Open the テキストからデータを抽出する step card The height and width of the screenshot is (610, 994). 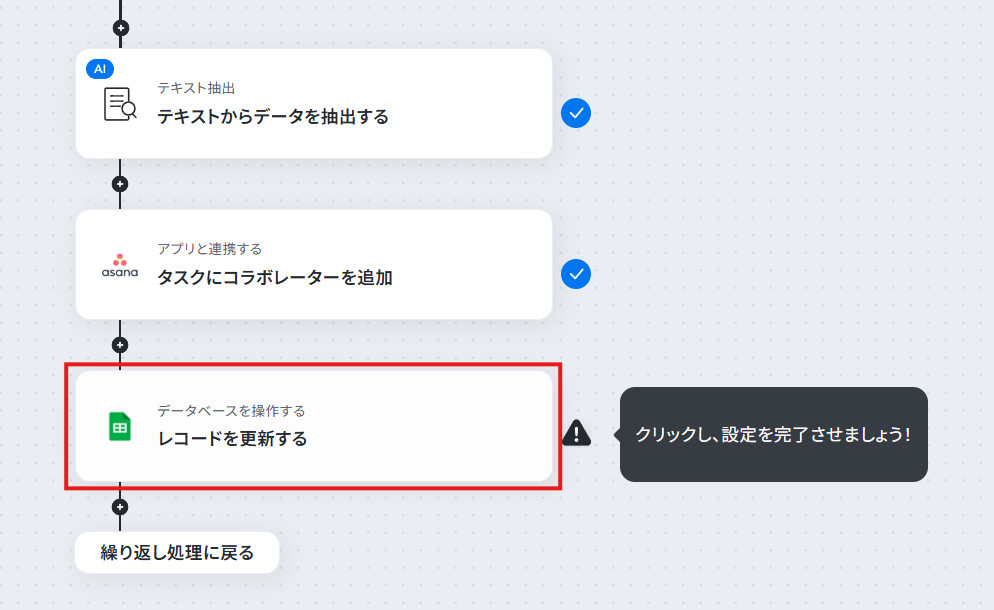pos(314,103)
